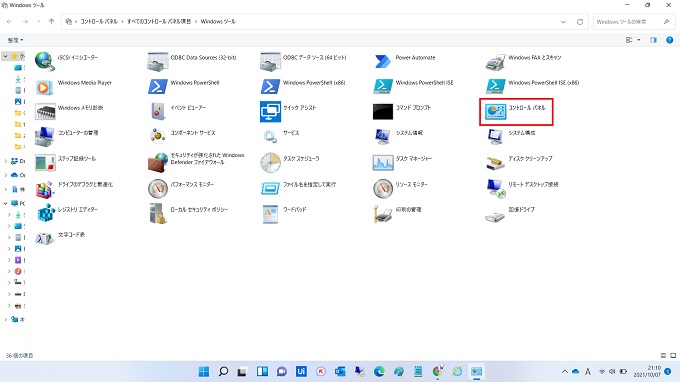Screen dimensions: 680x382
Task: Click the Forward navigation arrow
Action: click(x=25, y=21)
